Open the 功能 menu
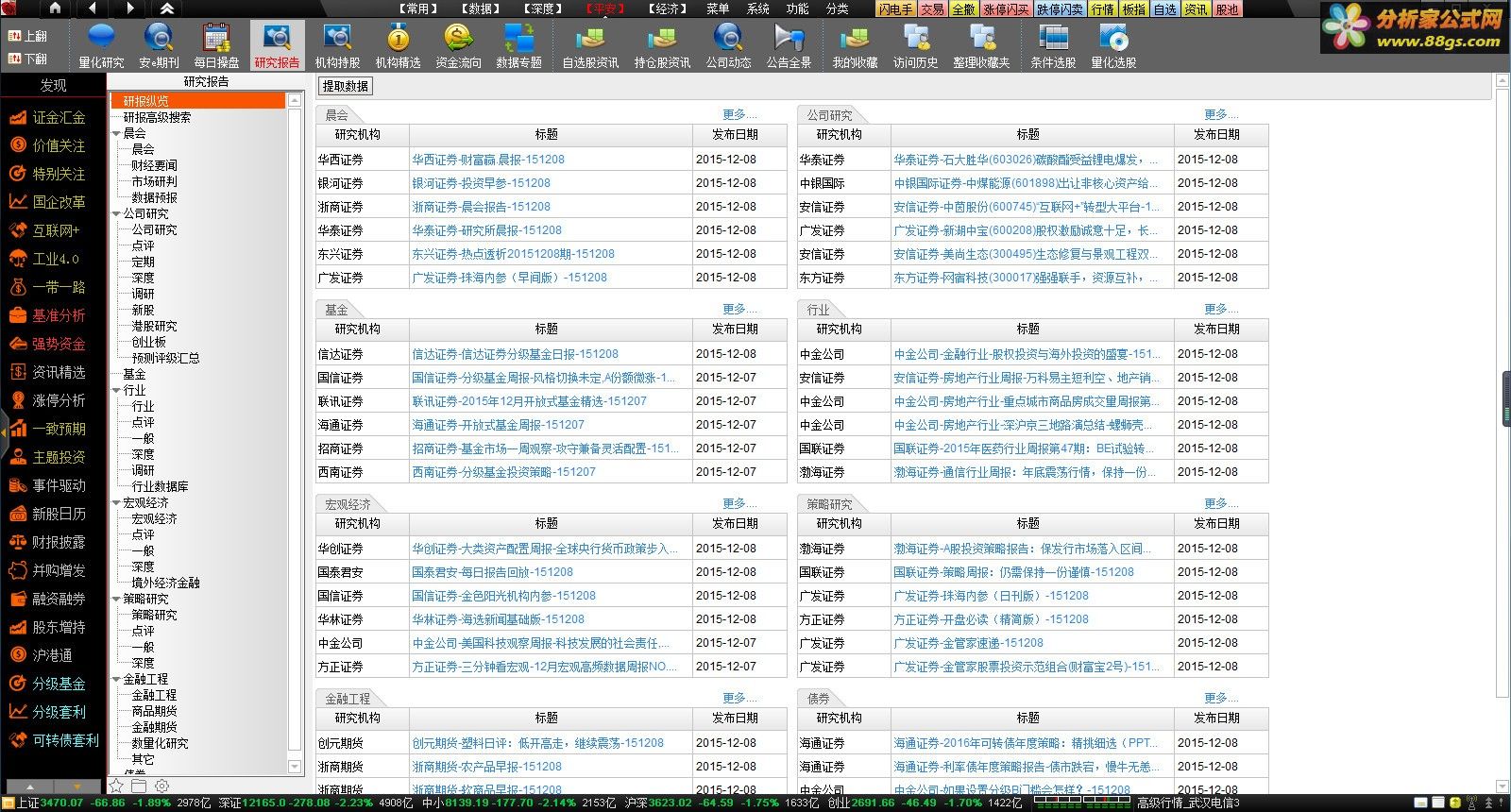 (798, 8)
